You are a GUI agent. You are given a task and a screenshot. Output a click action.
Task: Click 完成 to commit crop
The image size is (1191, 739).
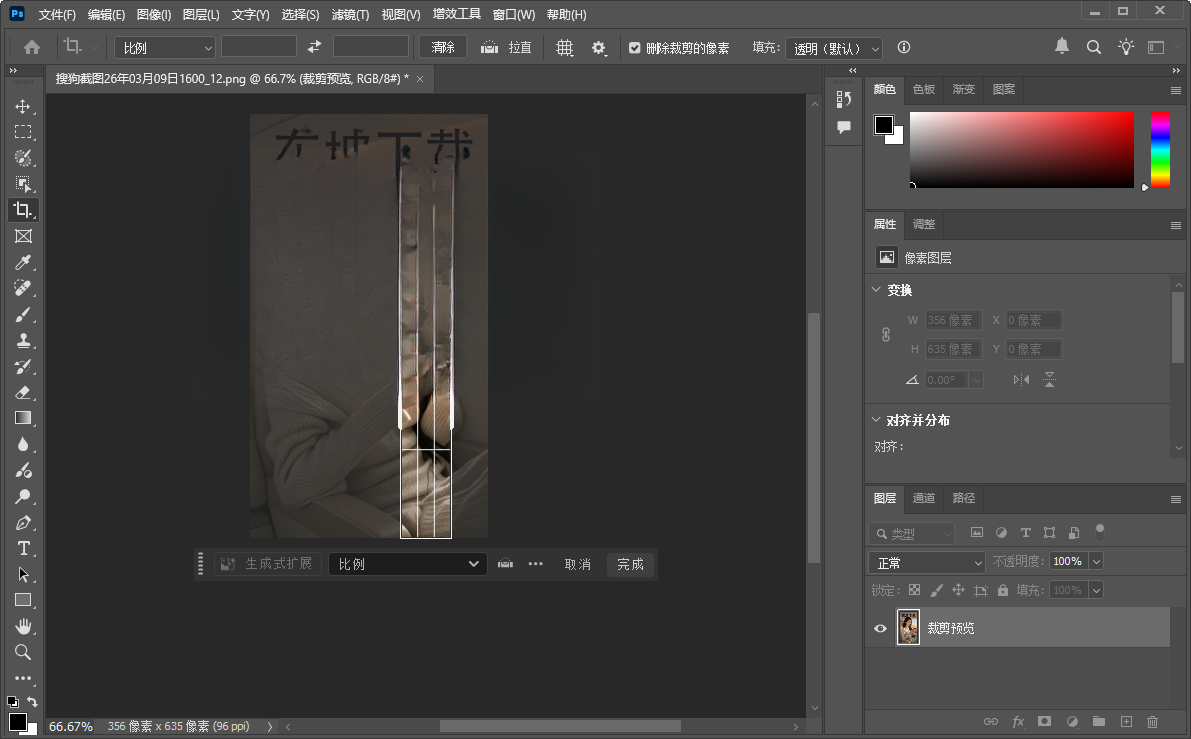point(630,564)
